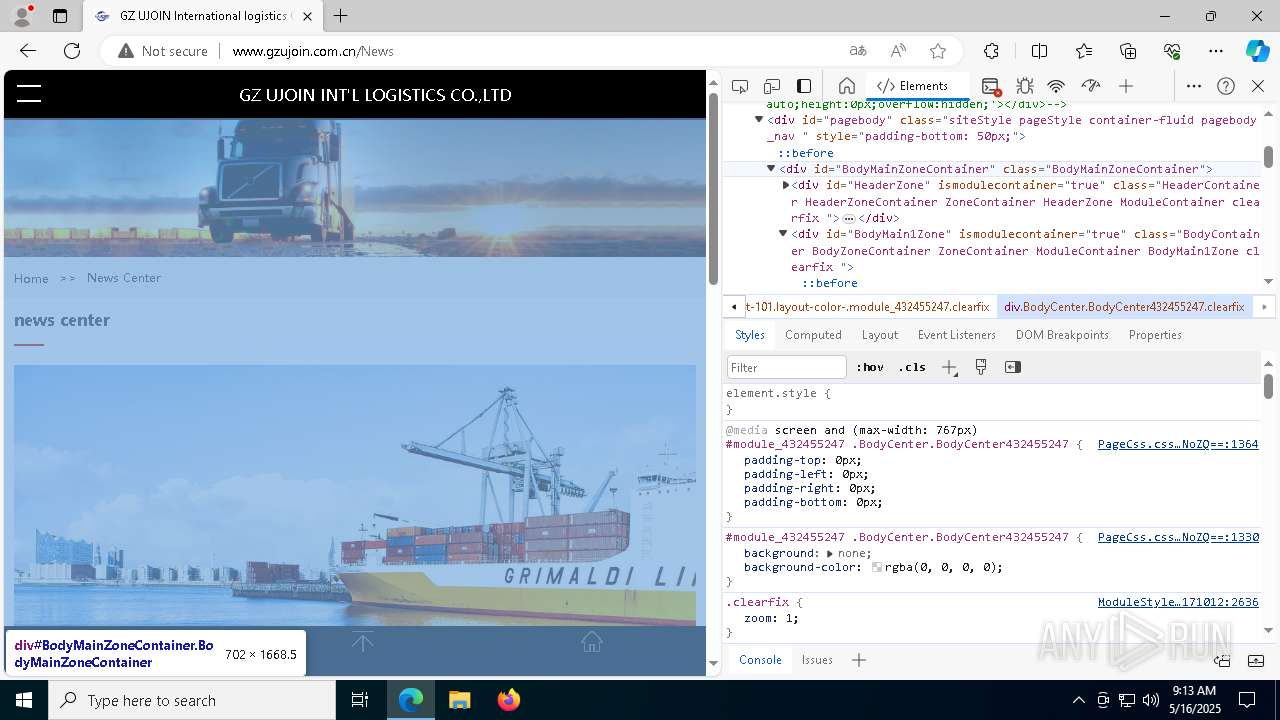The image size is (1280, 720).
Task: Expand the background shorthand property triangle
Action: tap(830, 553)
